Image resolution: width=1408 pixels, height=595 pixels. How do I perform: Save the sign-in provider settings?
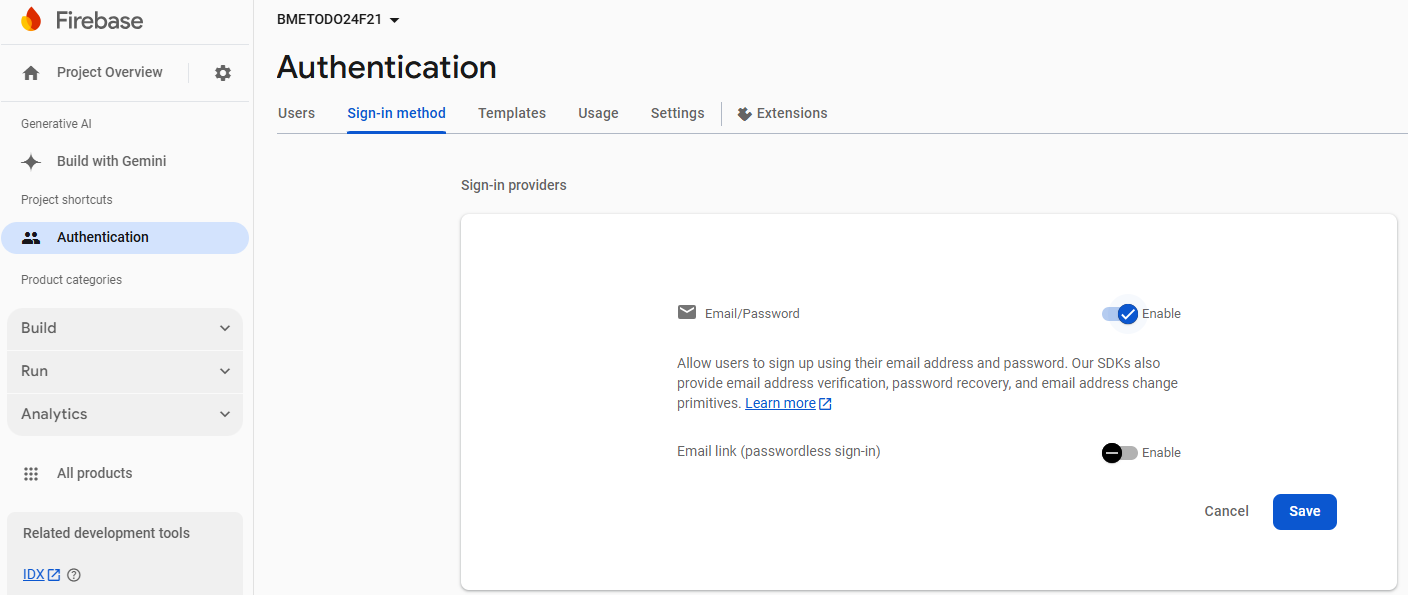coord(1304,512)
